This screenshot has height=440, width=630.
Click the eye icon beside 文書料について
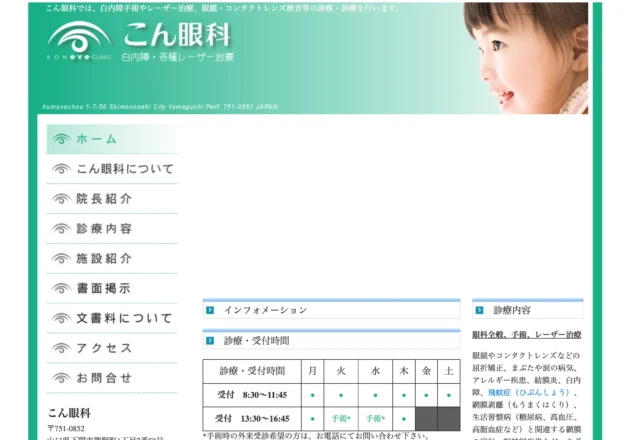click(x=61, y=318)
